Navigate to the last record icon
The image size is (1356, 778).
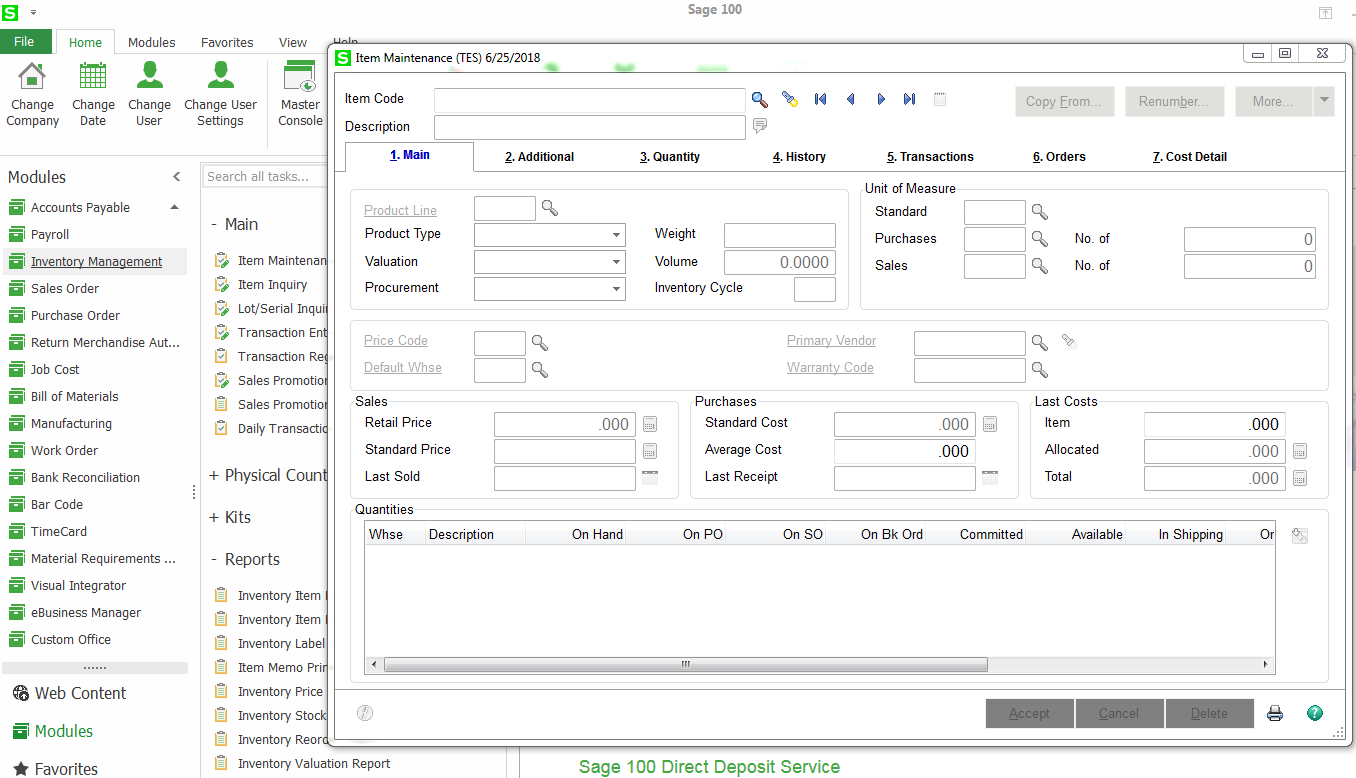pos(909,99)
